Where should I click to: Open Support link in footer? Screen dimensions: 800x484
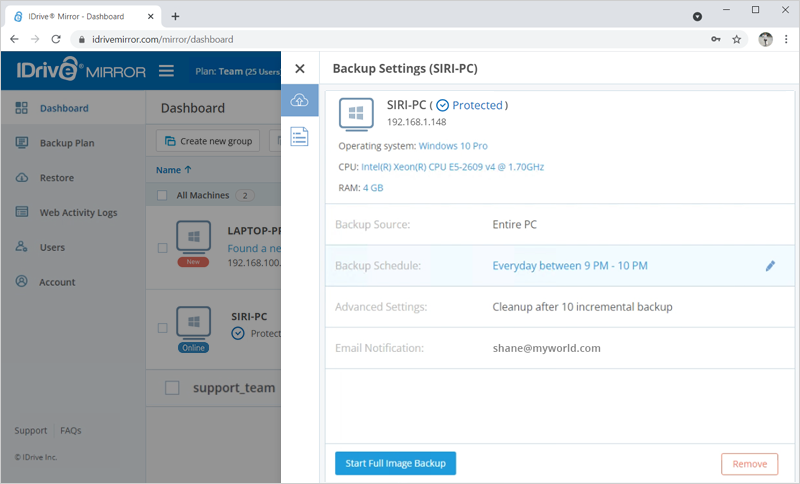click(31, 430)
